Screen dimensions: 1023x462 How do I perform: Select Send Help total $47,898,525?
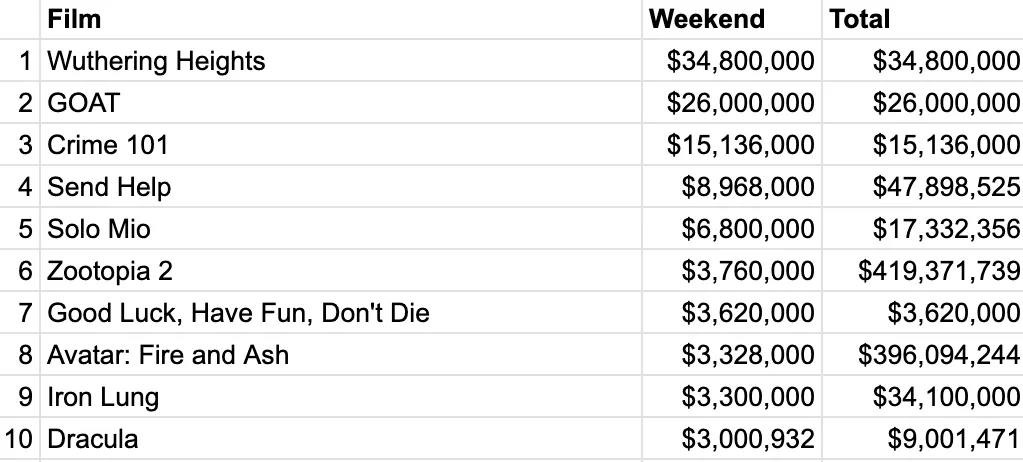[946, 187]
